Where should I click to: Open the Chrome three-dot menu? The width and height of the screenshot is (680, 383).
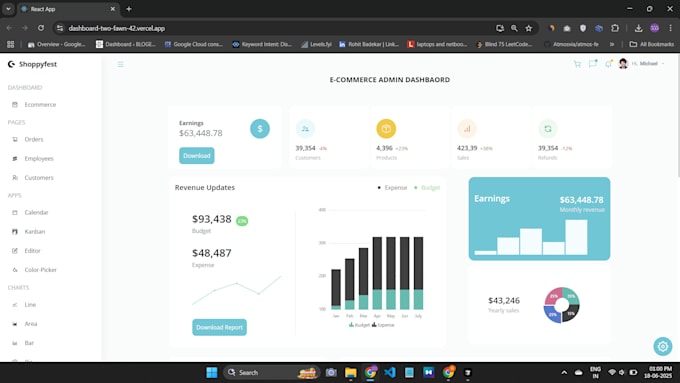(x=670, y=28)
